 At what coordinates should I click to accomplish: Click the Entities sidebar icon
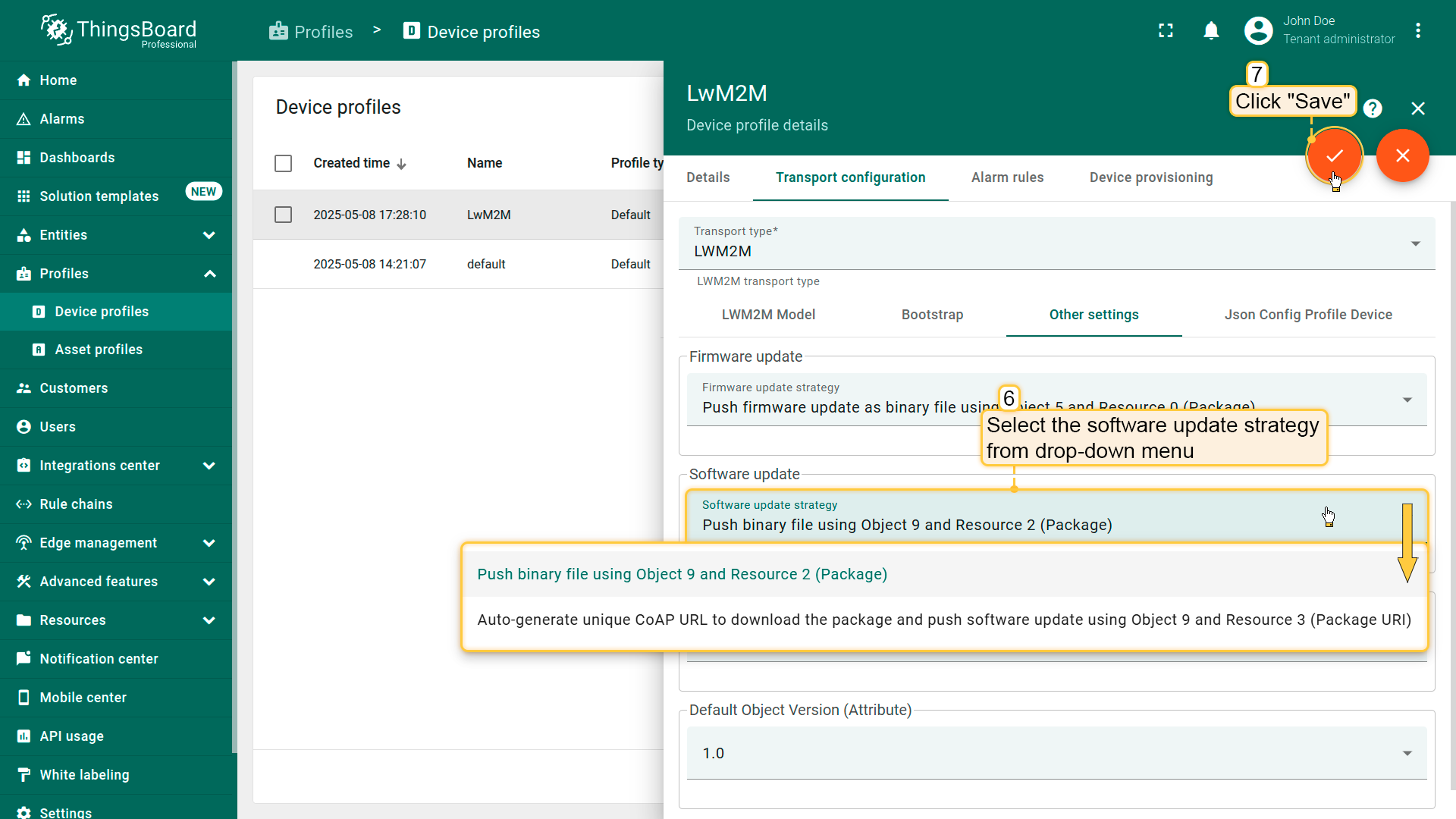[x=24, y=235]
